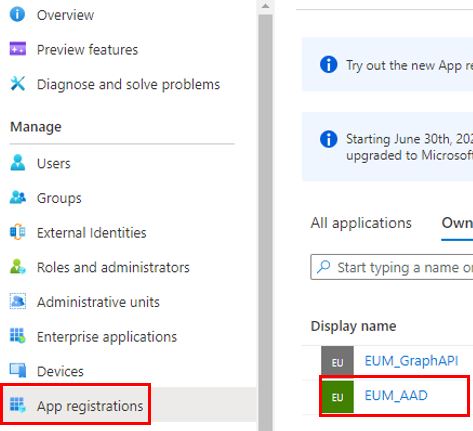The height and width of the screenshot is (431, 473).
Task: Click the Roles and administrators icon
Action: click(x=18, y=267)
